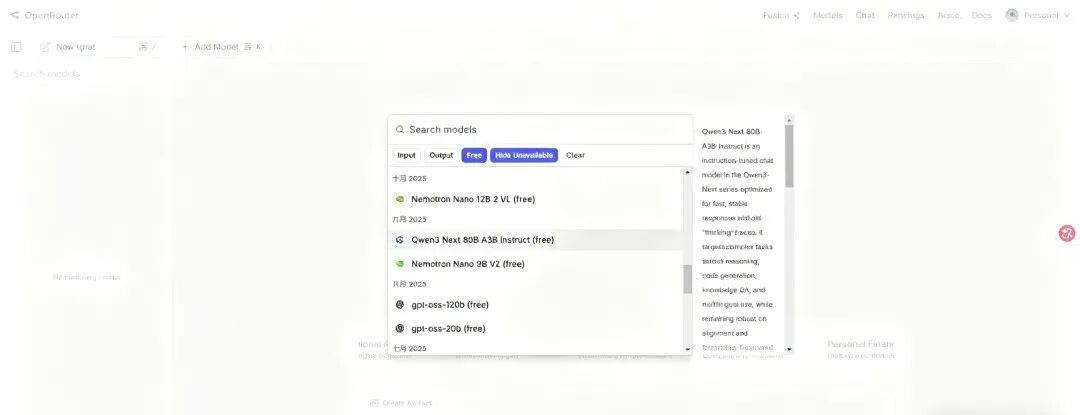Select gpt-oss-120b (free)
The width and height of the screenshot is (1080, 415).
(536, 304)
